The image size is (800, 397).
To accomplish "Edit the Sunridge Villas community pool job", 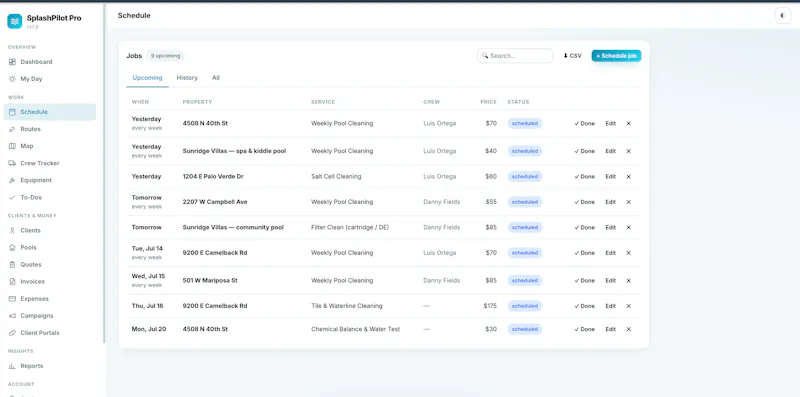I will pyautogui.click(x=610, y=228).
